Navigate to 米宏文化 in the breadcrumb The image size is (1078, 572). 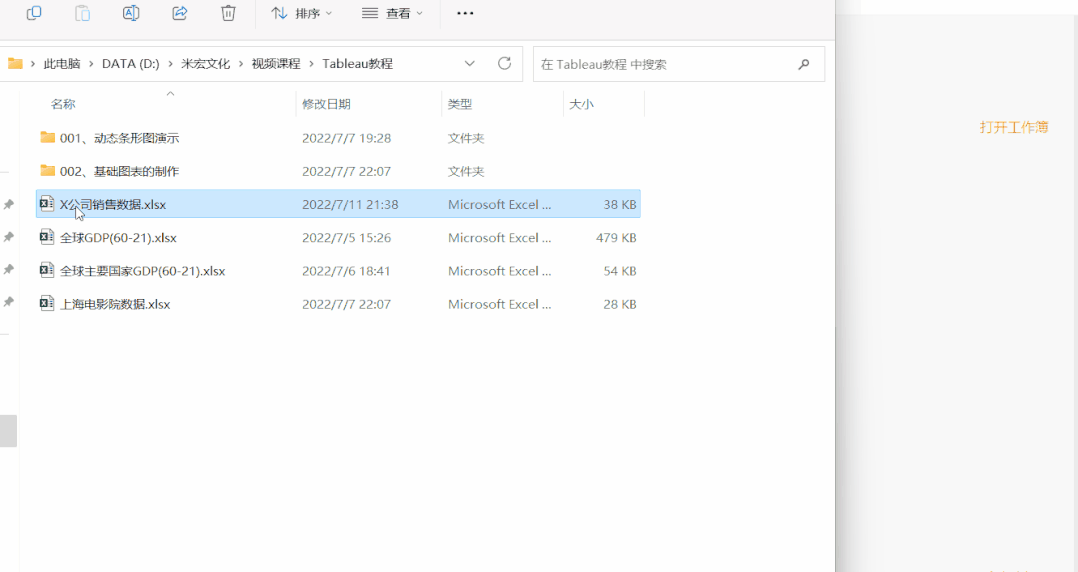pos(204,64)
